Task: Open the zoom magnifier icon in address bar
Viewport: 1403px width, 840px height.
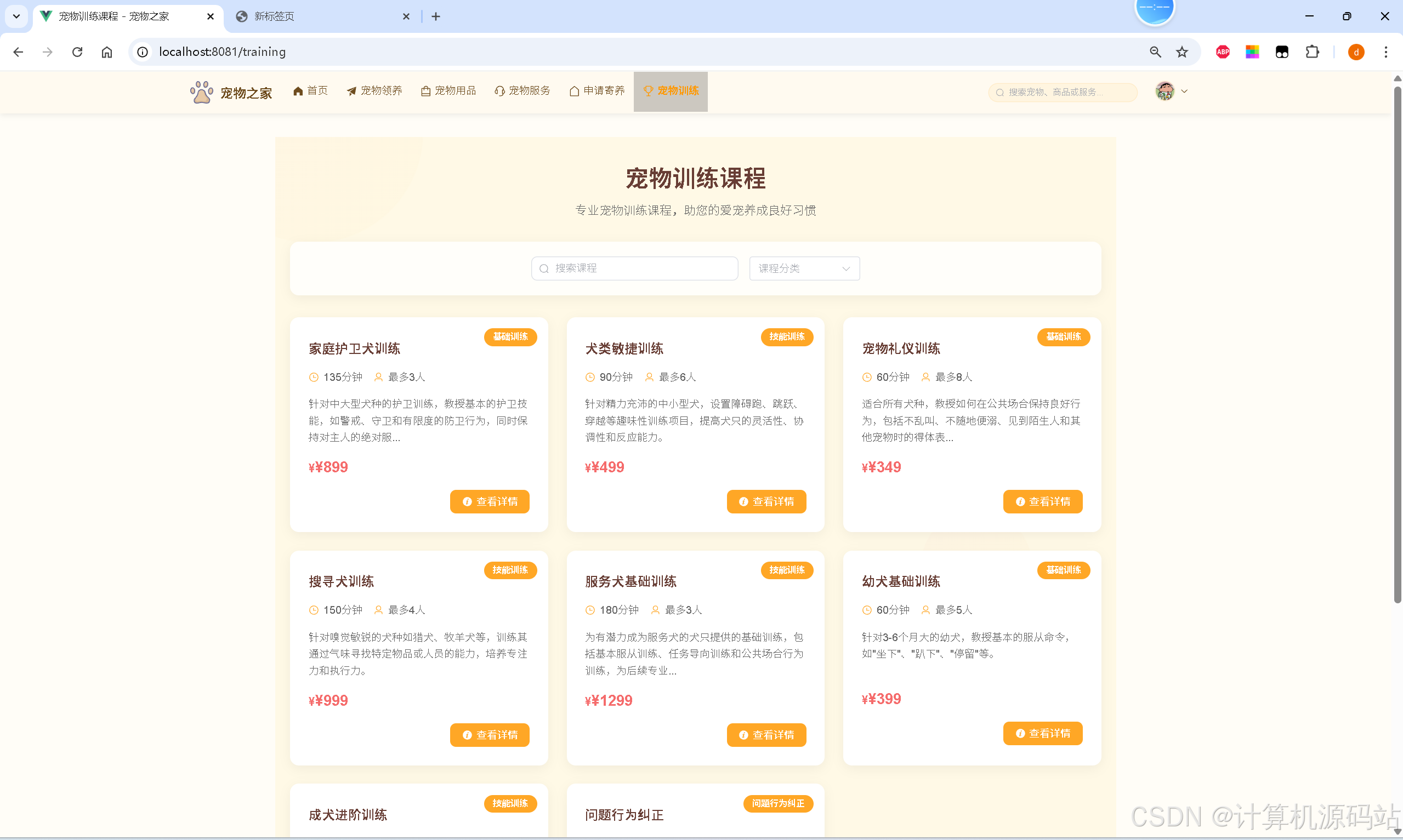Action: (x=1155, y=52)
